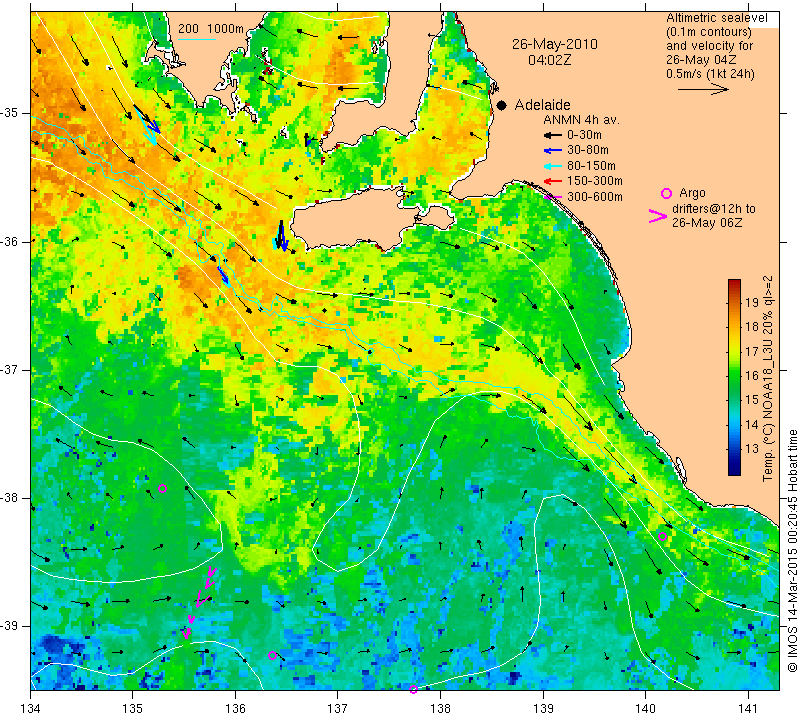Click the black 0-30m legend arrow
Screen dimensions: 800x720
point(553,135)
